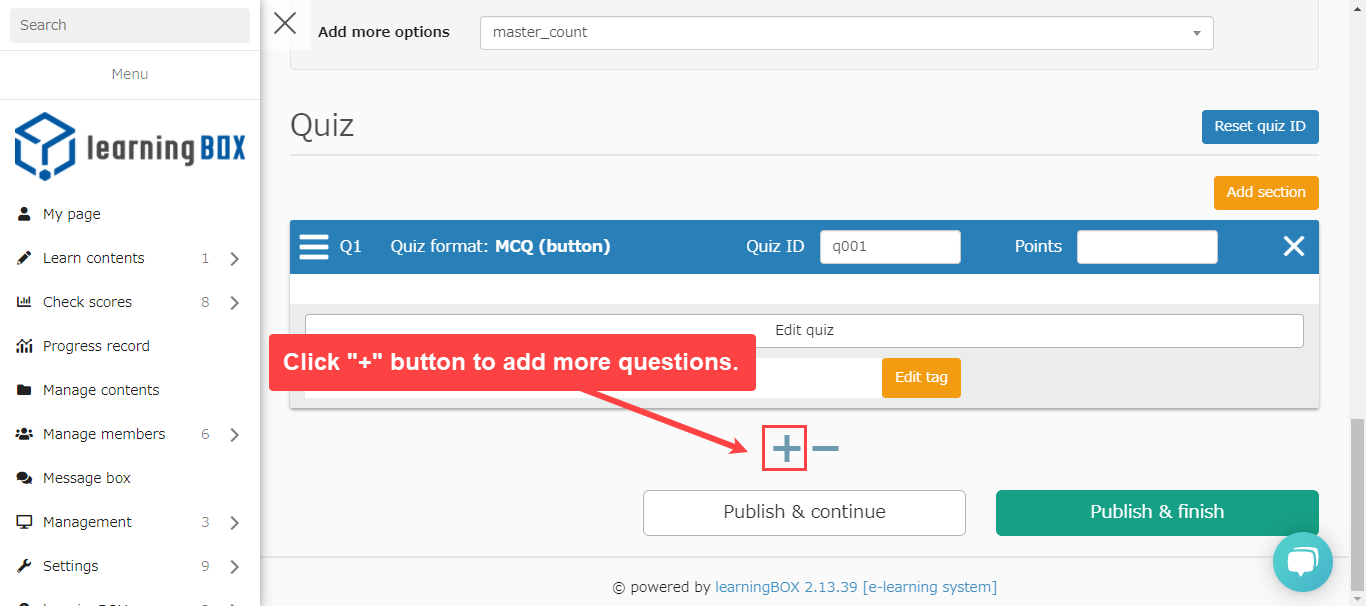
Task: Click the plus icon to add a question
Action: point(786,449)
